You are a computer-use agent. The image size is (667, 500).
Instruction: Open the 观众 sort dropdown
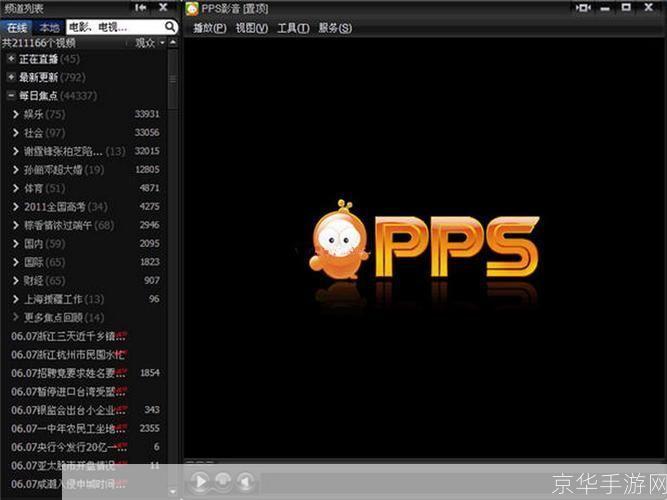[x=149, y=43]
